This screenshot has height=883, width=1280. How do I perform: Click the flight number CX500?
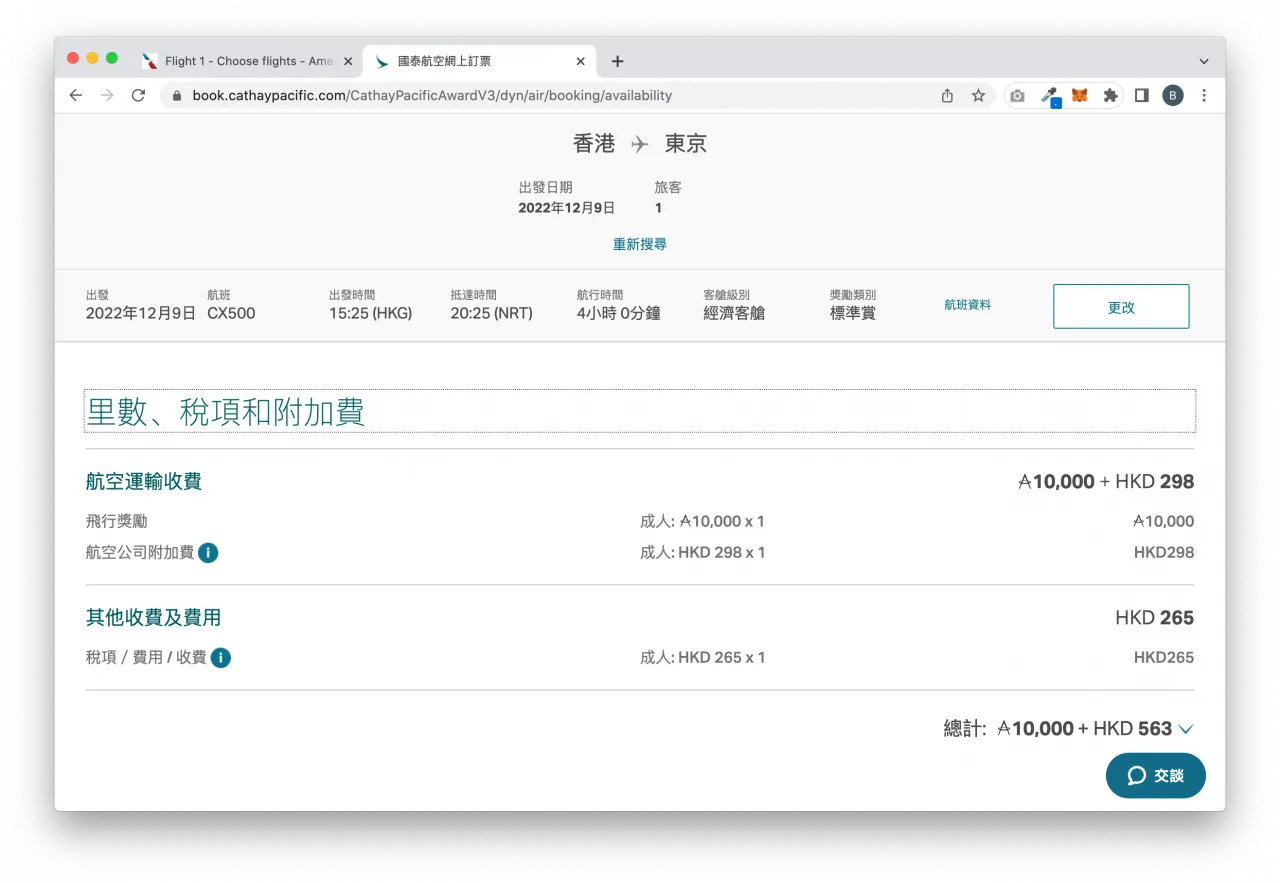point(231,313)
